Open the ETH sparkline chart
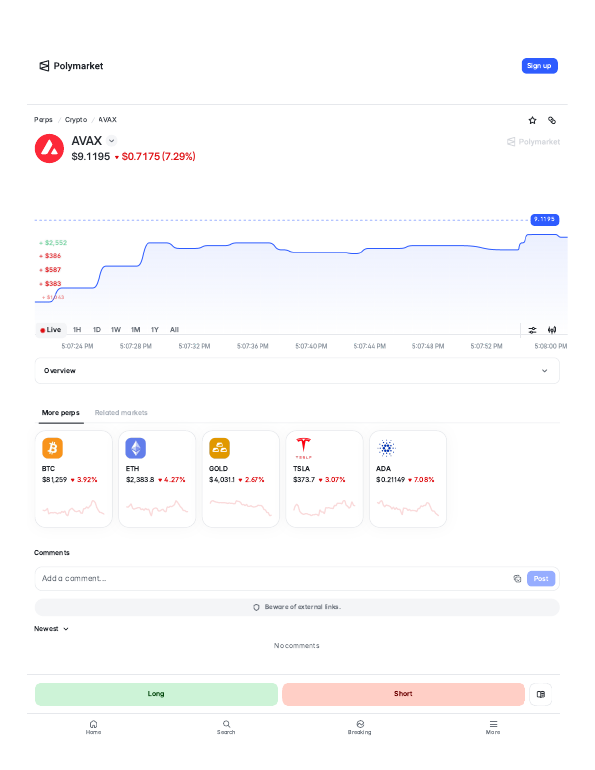This screenshot has height=770, width=595. coord(157,508)
